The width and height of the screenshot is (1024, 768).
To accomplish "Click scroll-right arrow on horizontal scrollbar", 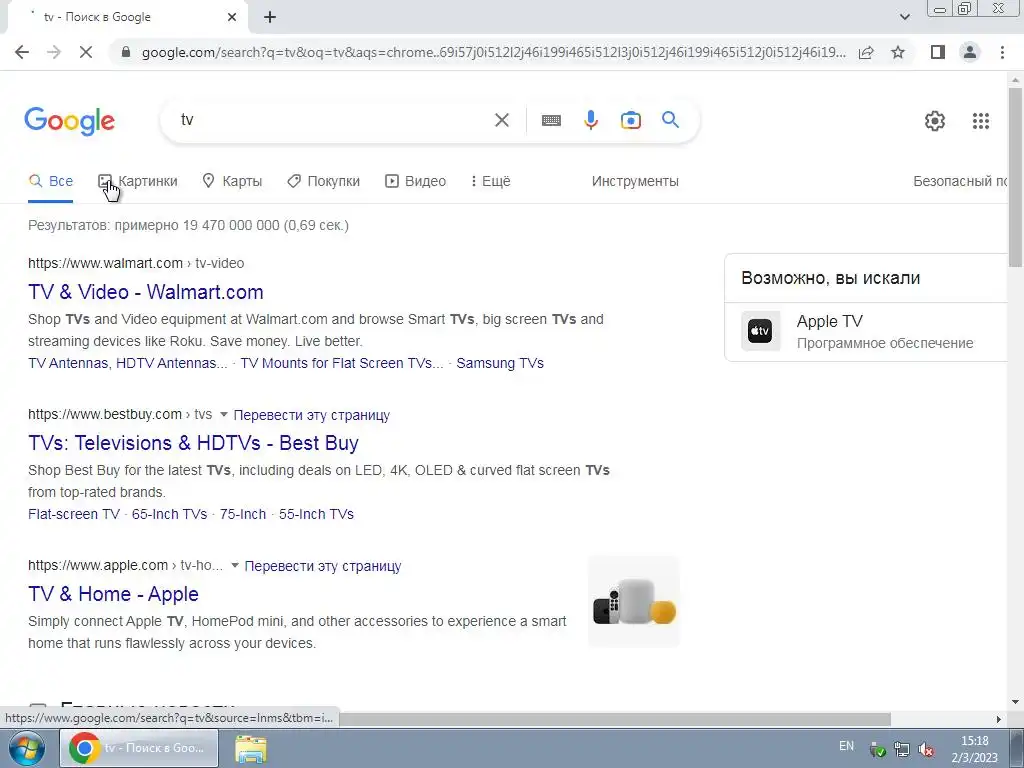I will [999, 719].
